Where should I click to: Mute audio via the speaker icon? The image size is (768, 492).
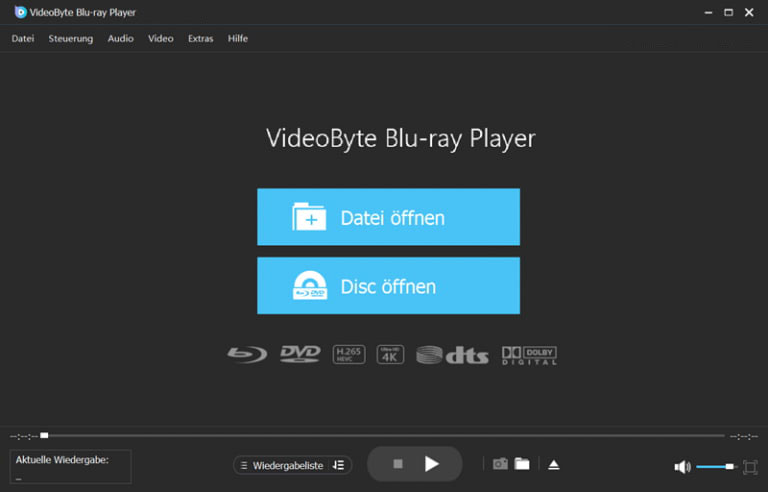click(x=682, y=467)
